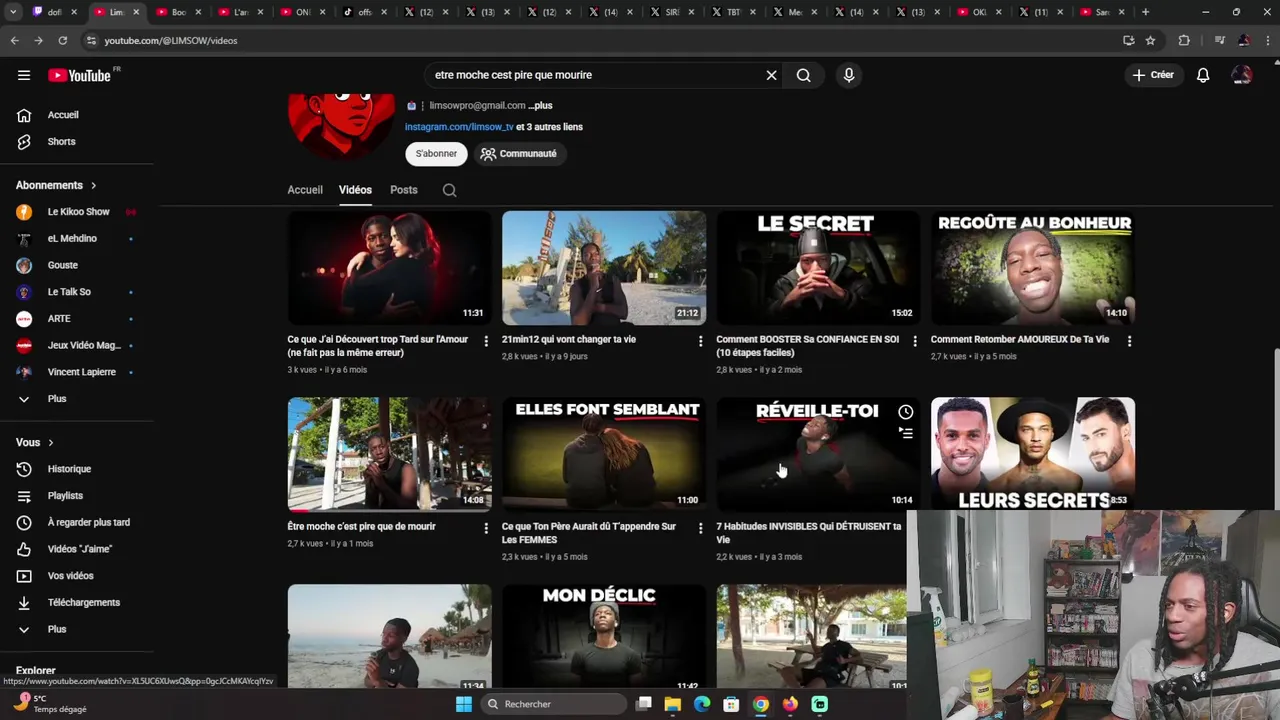Go to the YouTube home logo
This screenshot has height=720, width=1280.
click(x=79, y=75)
